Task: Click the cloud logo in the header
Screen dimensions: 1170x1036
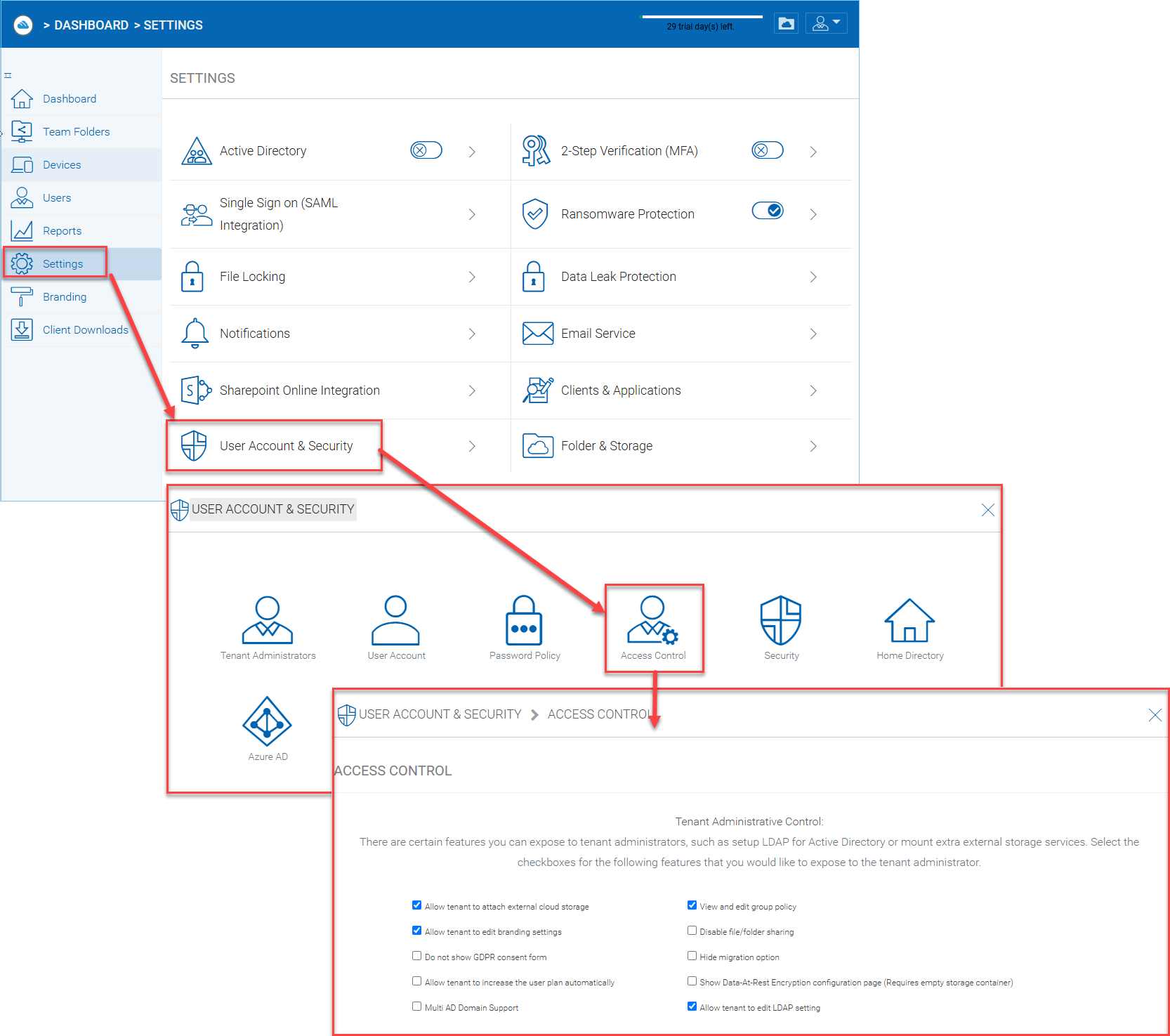Action: point(23,25)
